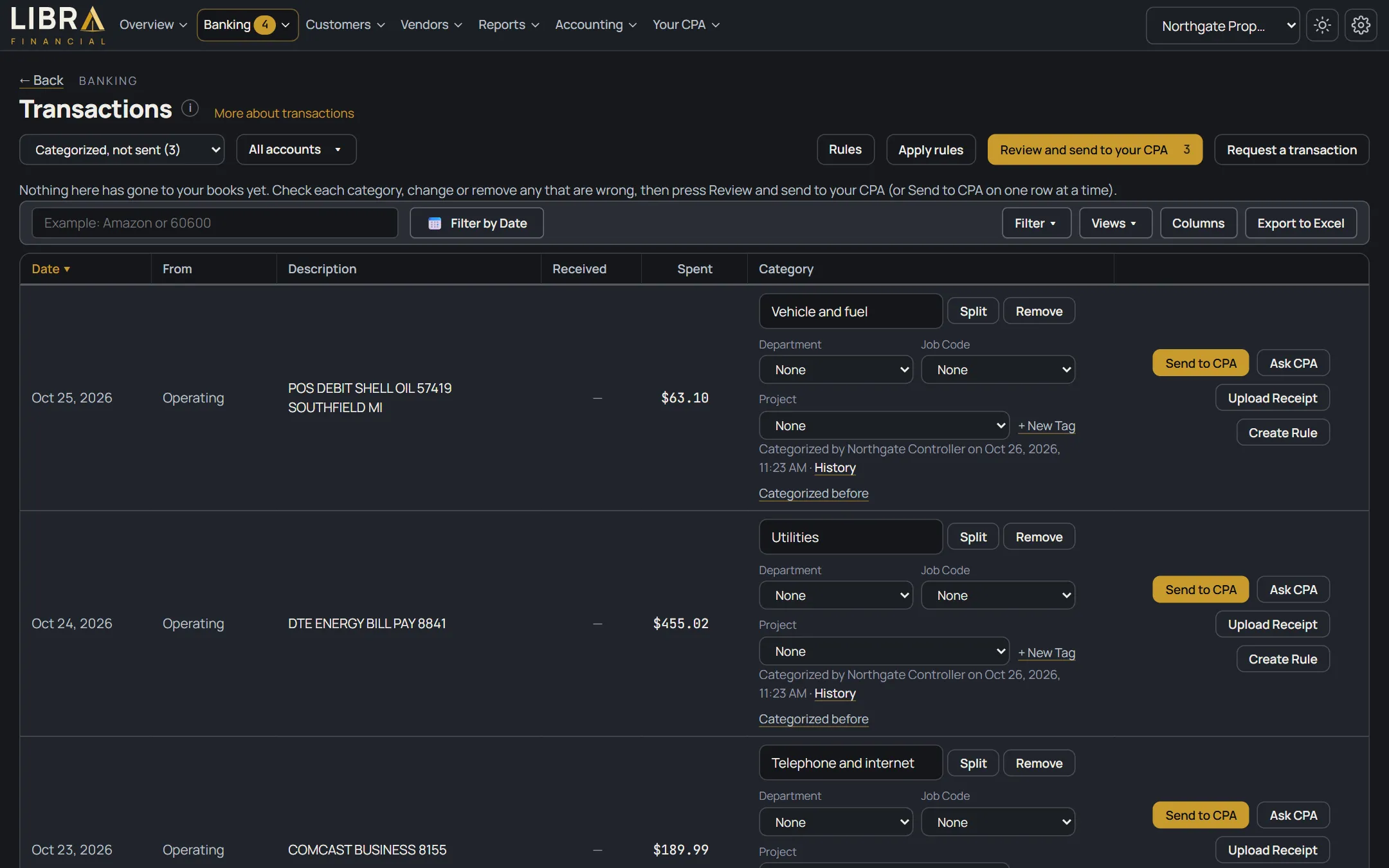
Task: Split the Vehicle and fuel transaction
Action: pyautogui.click(x=973, y=311)
